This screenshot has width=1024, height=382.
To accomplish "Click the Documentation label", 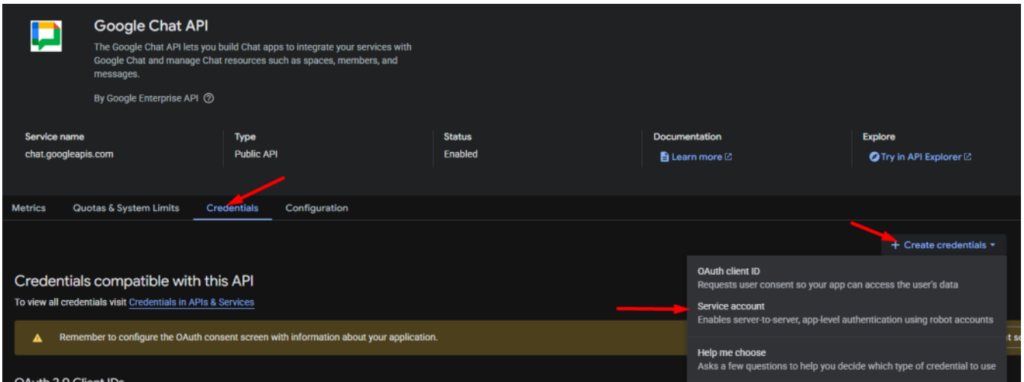I will click(687, 137).
